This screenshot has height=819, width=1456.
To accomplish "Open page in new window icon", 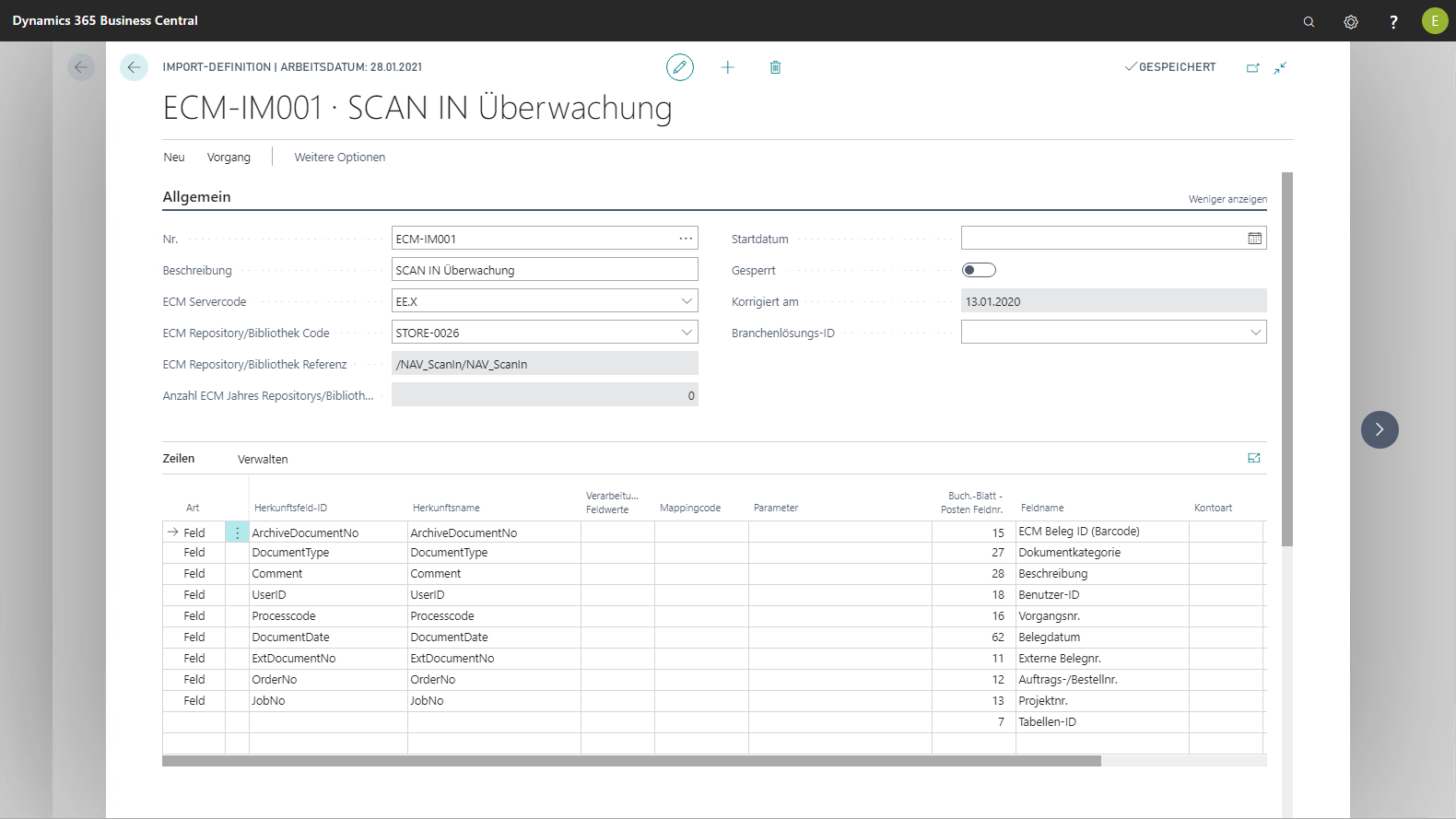I will tap(1252, 67).
